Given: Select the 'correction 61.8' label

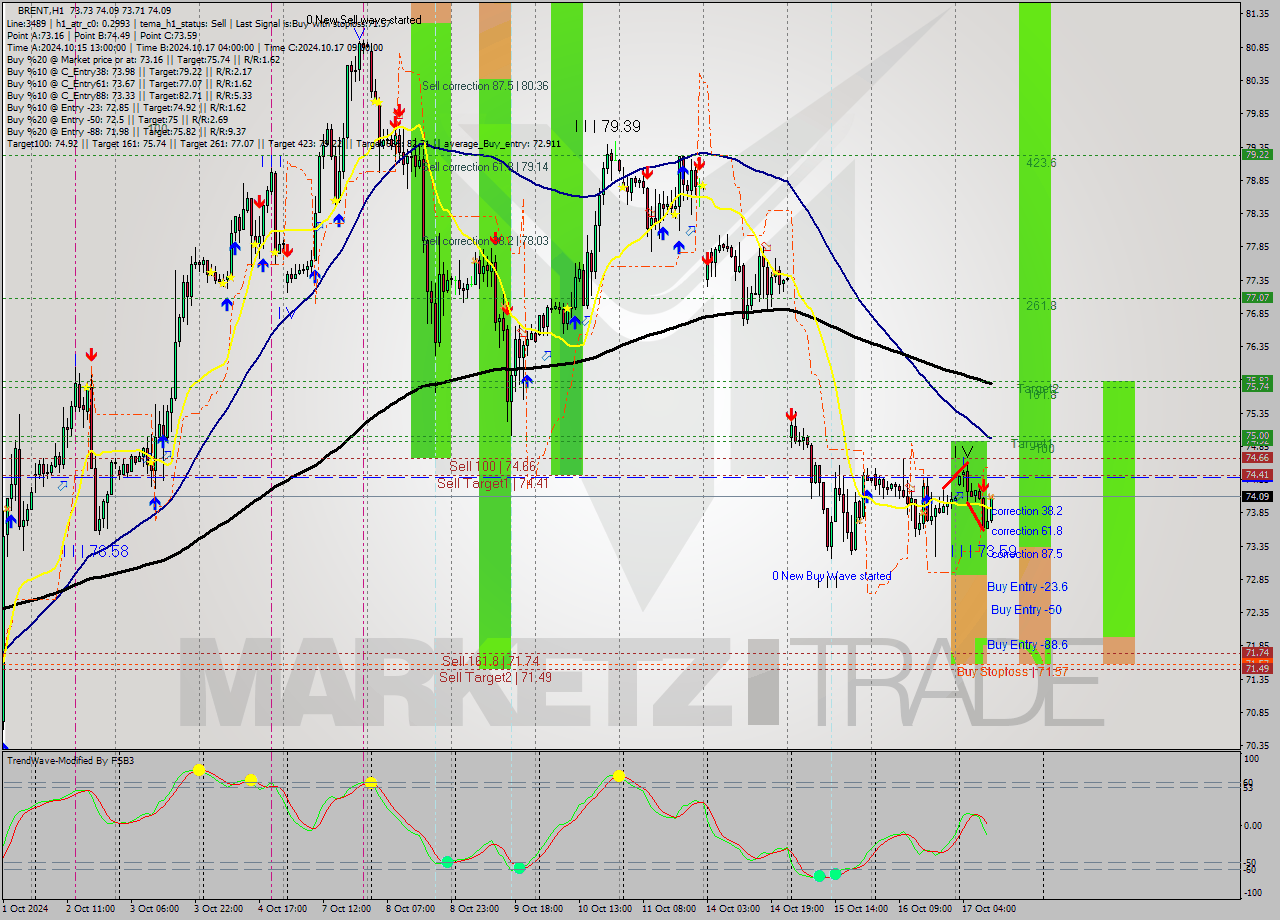Looking at the screenshot, I should [x=1027, y=531].
